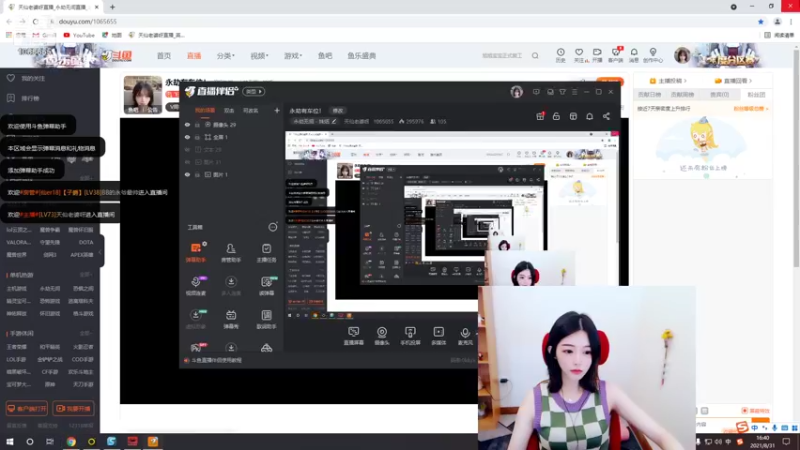This screenshot has width=800, height=450.
Task: Click the streamer avatar thumbnail on room page
Action: tap(143, 94)
